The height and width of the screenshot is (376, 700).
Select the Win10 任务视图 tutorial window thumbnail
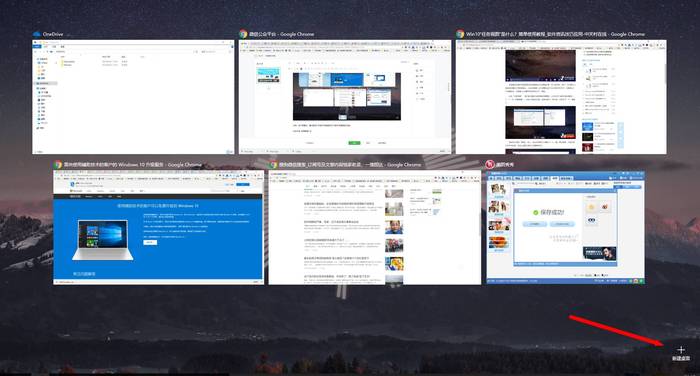(561, 97)
